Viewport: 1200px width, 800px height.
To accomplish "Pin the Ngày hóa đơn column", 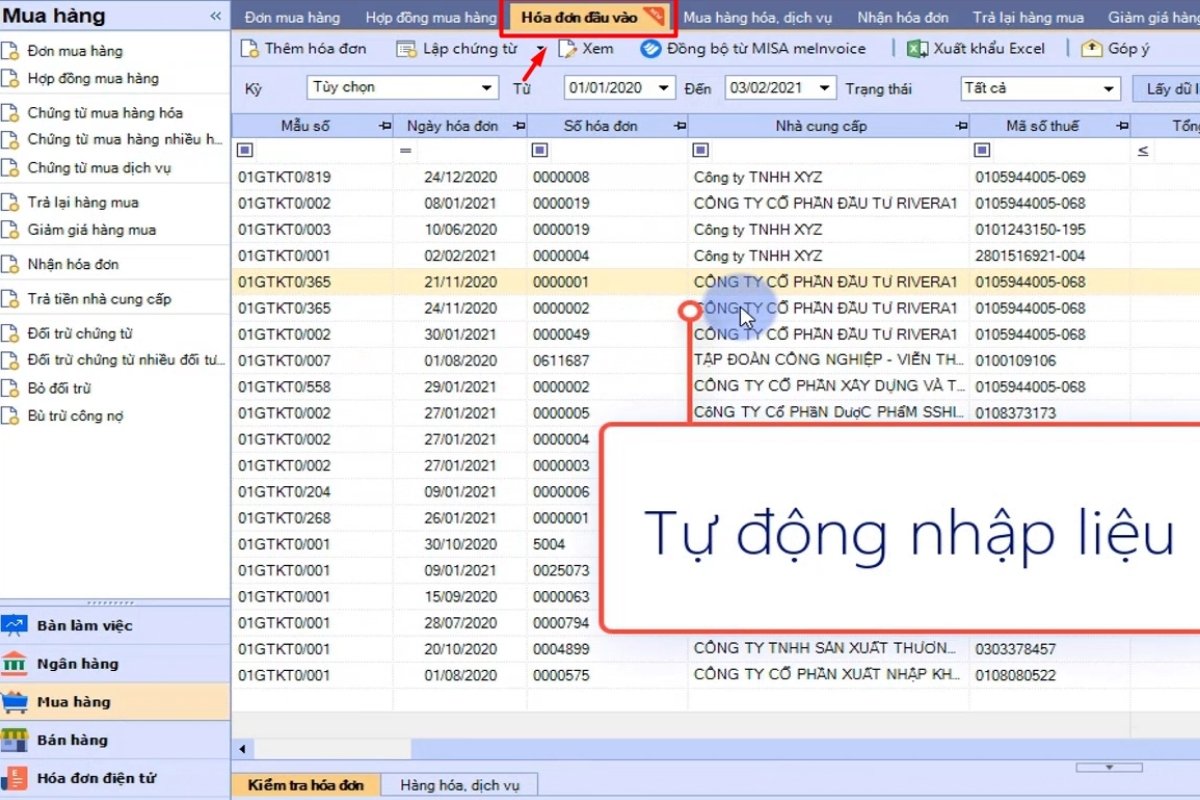I will pyautogui.click(x=518, y=127).
